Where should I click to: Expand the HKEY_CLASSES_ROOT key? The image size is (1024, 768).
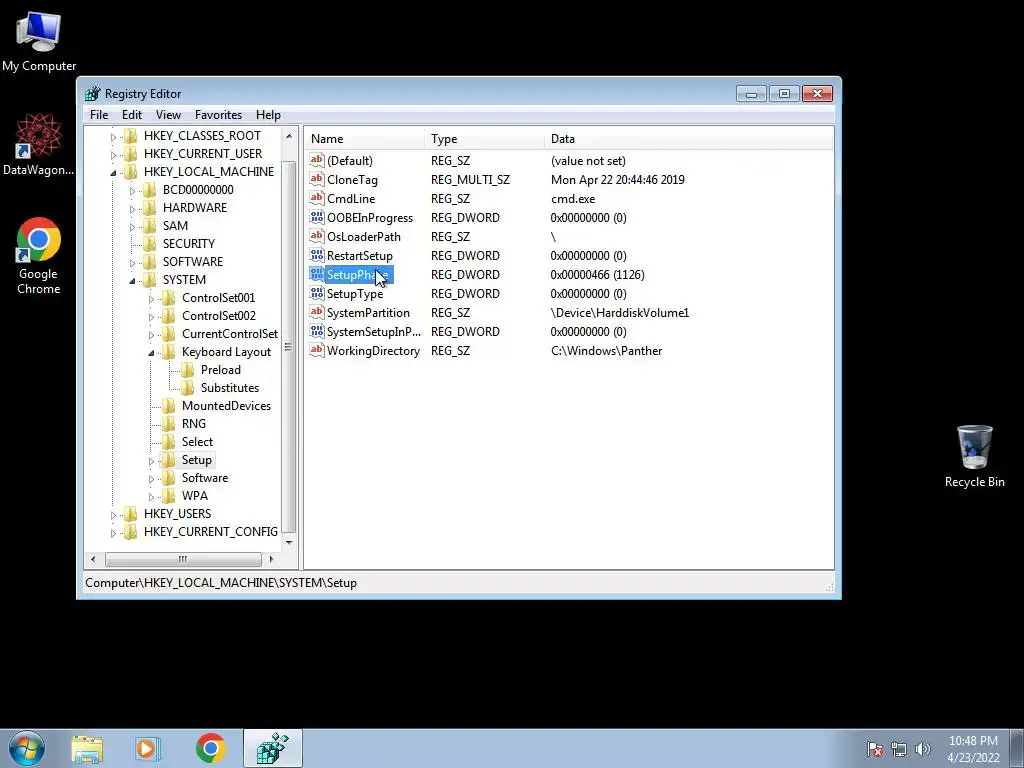(113, 136)
